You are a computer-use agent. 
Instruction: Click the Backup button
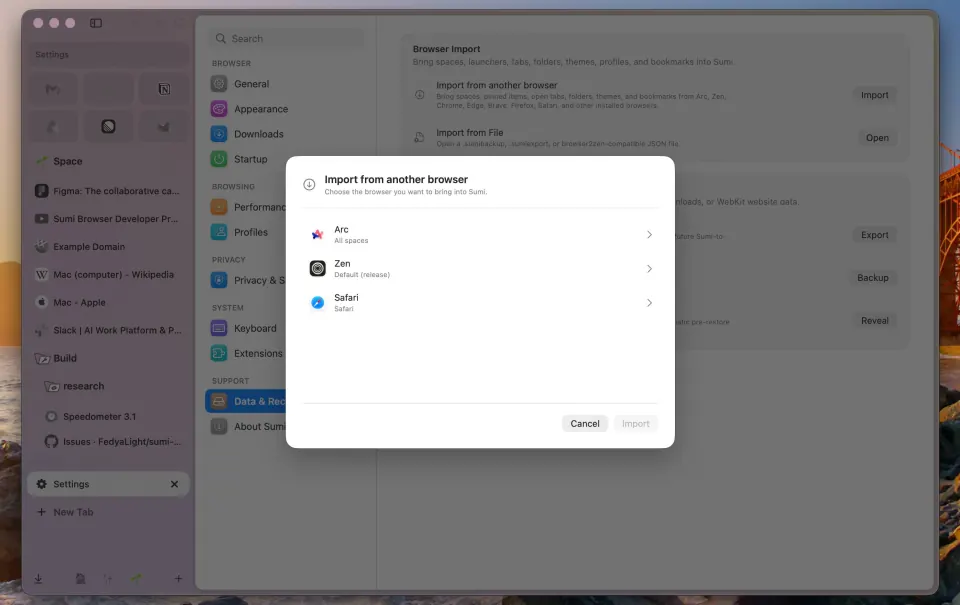point(872,278)
